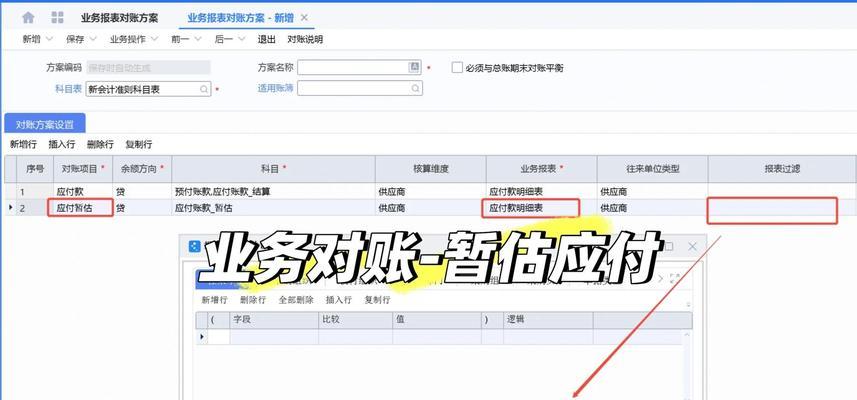Click 复制行 in the filter dialog
The height and width of the screenshot is (400, 857).
[378, 300]
